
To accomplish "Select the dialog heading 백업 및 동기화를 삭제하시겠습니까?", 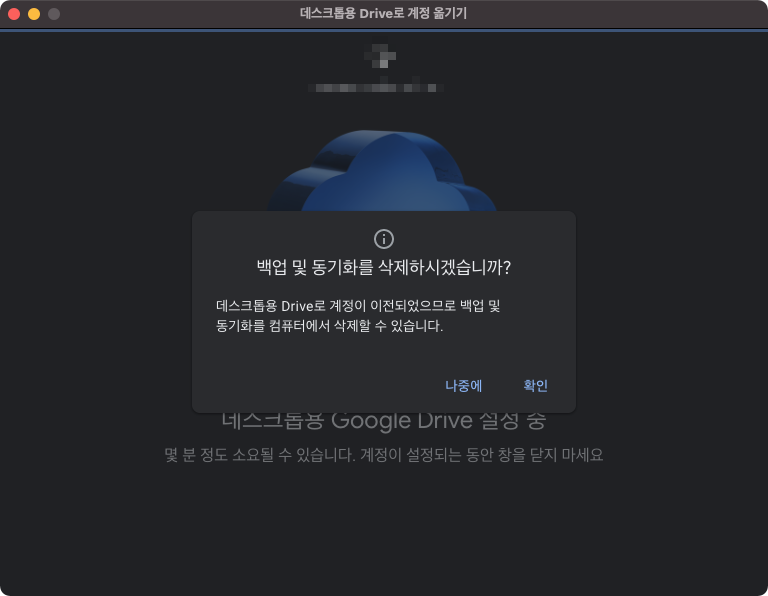I will [x=384, y=267].
